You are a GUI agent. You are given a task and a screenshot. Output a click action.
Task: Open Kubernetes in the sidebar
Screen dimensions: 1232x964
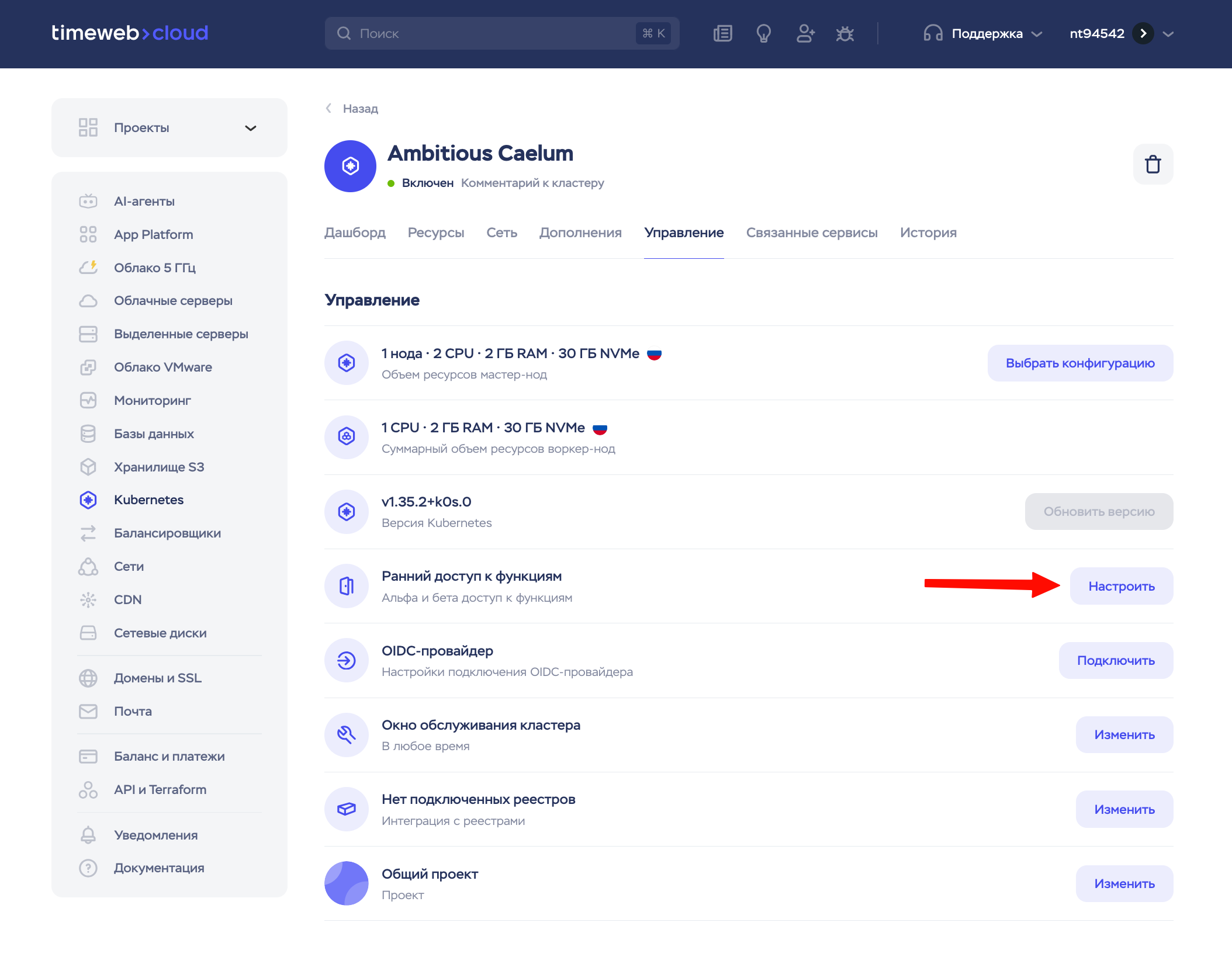click(148, 500)
